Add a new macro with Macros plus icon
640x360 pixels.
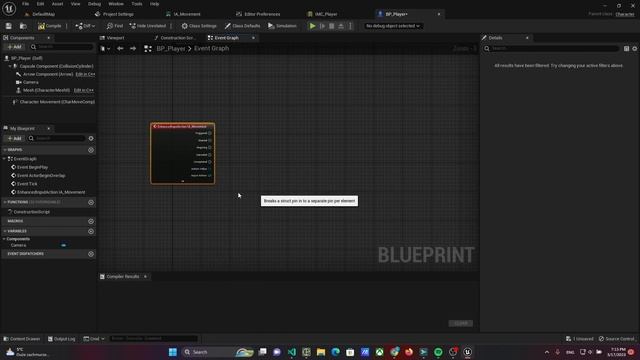click(91, 221)
